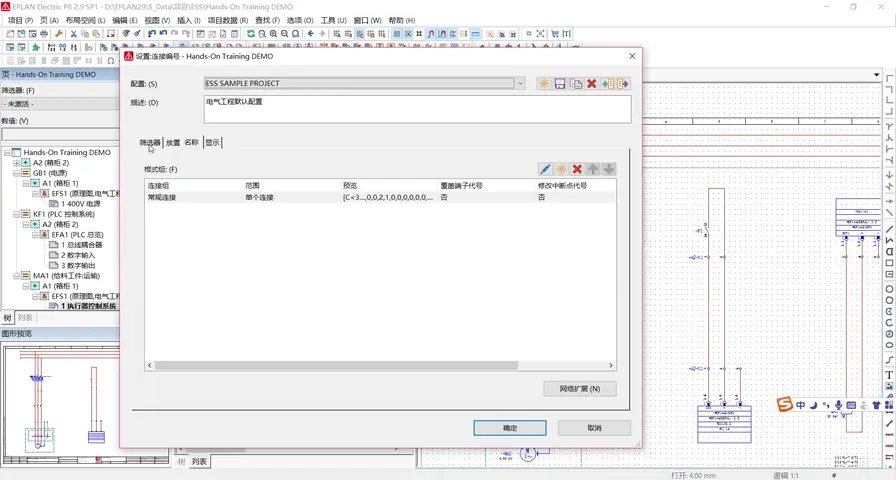Save the configuration with the floppy disk icon

coord(560,83)
